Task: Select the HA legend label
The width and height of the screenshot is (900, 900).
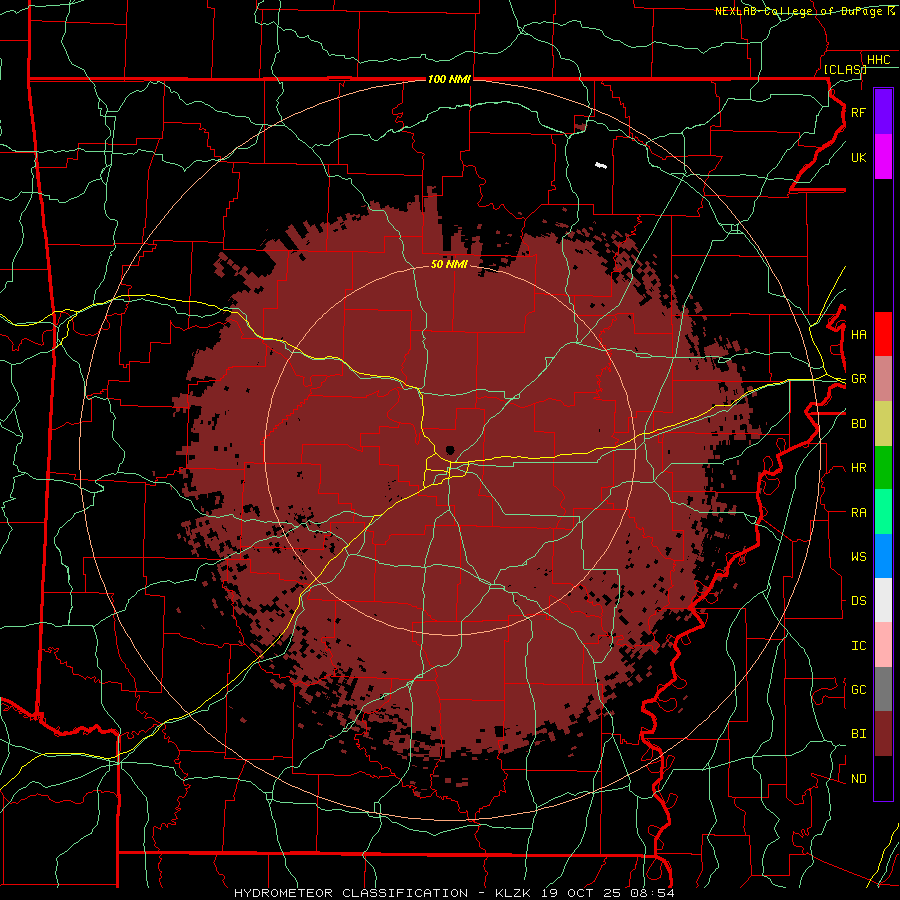Action: click(x=858, y=335)
